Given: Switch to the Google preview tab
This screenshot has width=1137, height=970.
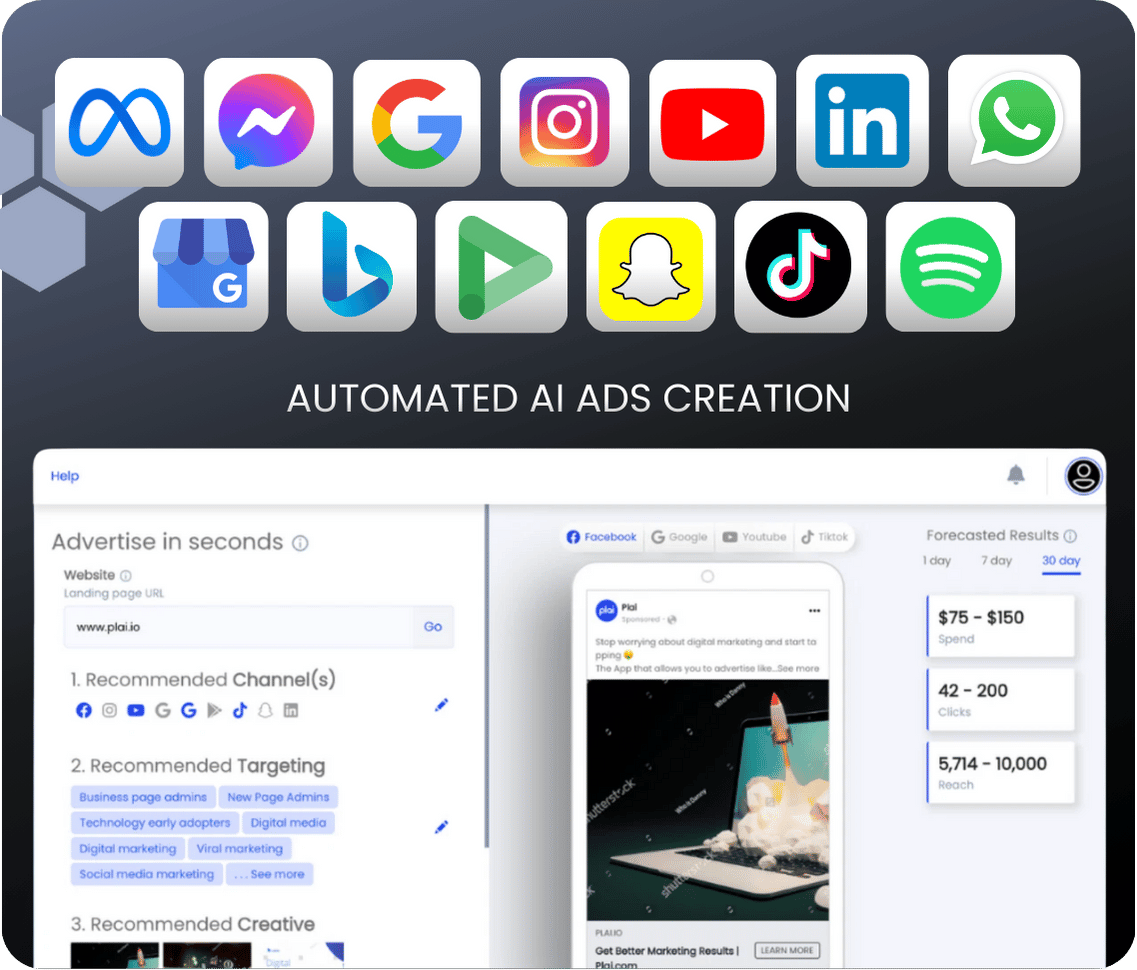Looking at the screenshot, I should tap(680, 537).
